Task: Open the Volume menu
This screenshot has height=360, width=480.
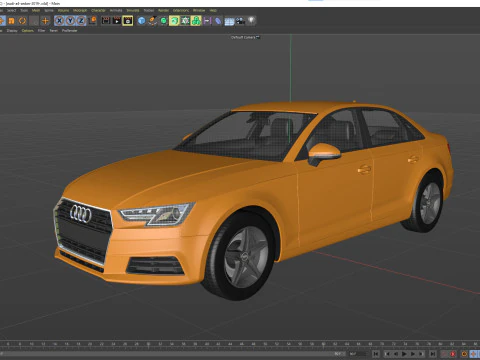Action: [x=63, y=10]
